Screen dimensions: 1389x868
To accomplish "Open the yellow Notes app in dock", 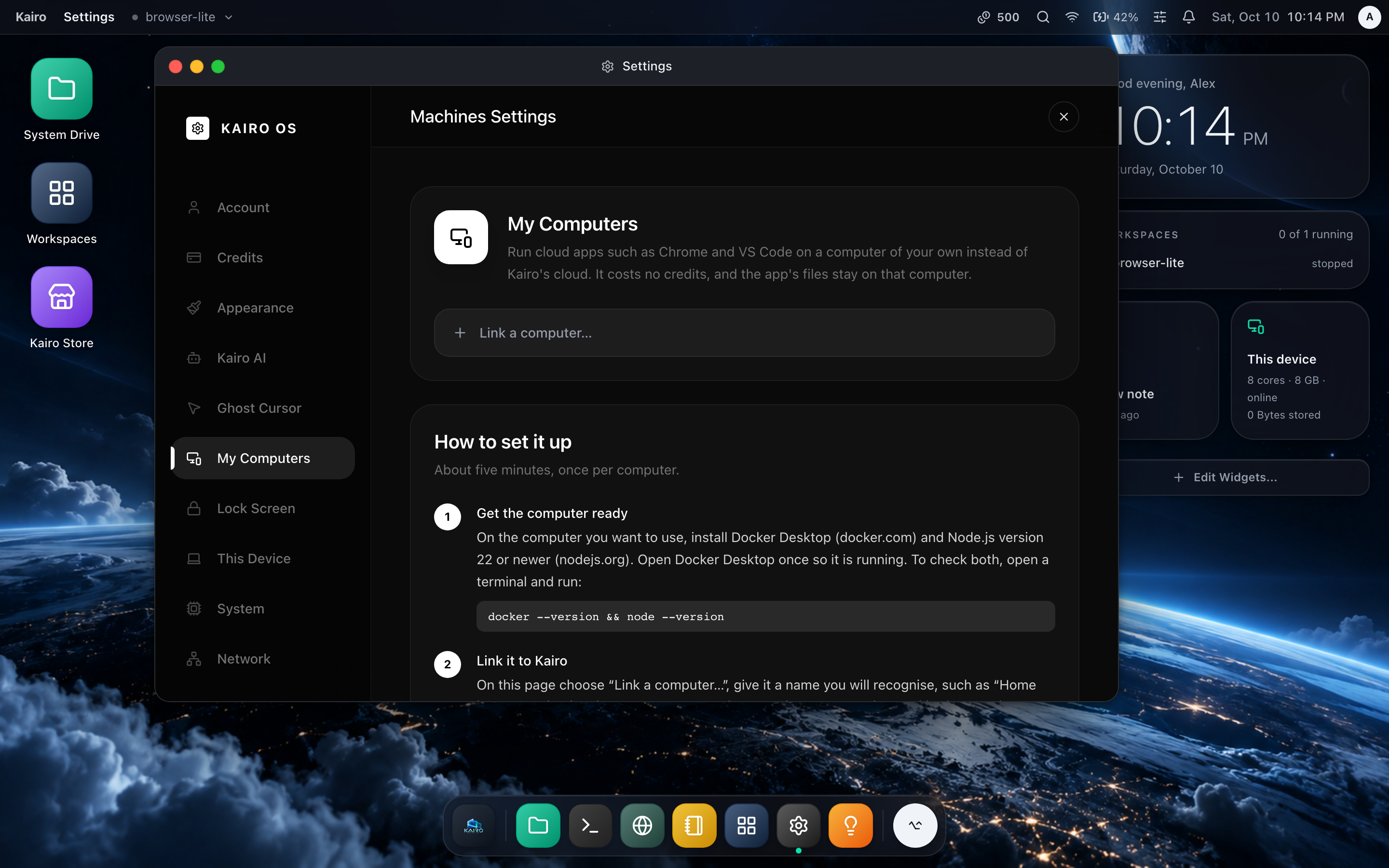I will click(694, 826).
